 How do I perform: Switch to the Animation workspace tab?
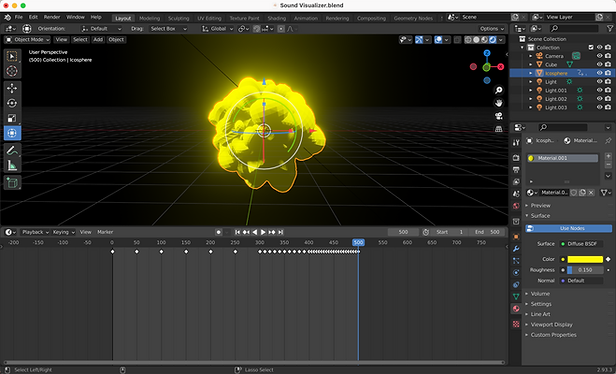(306, 18)
